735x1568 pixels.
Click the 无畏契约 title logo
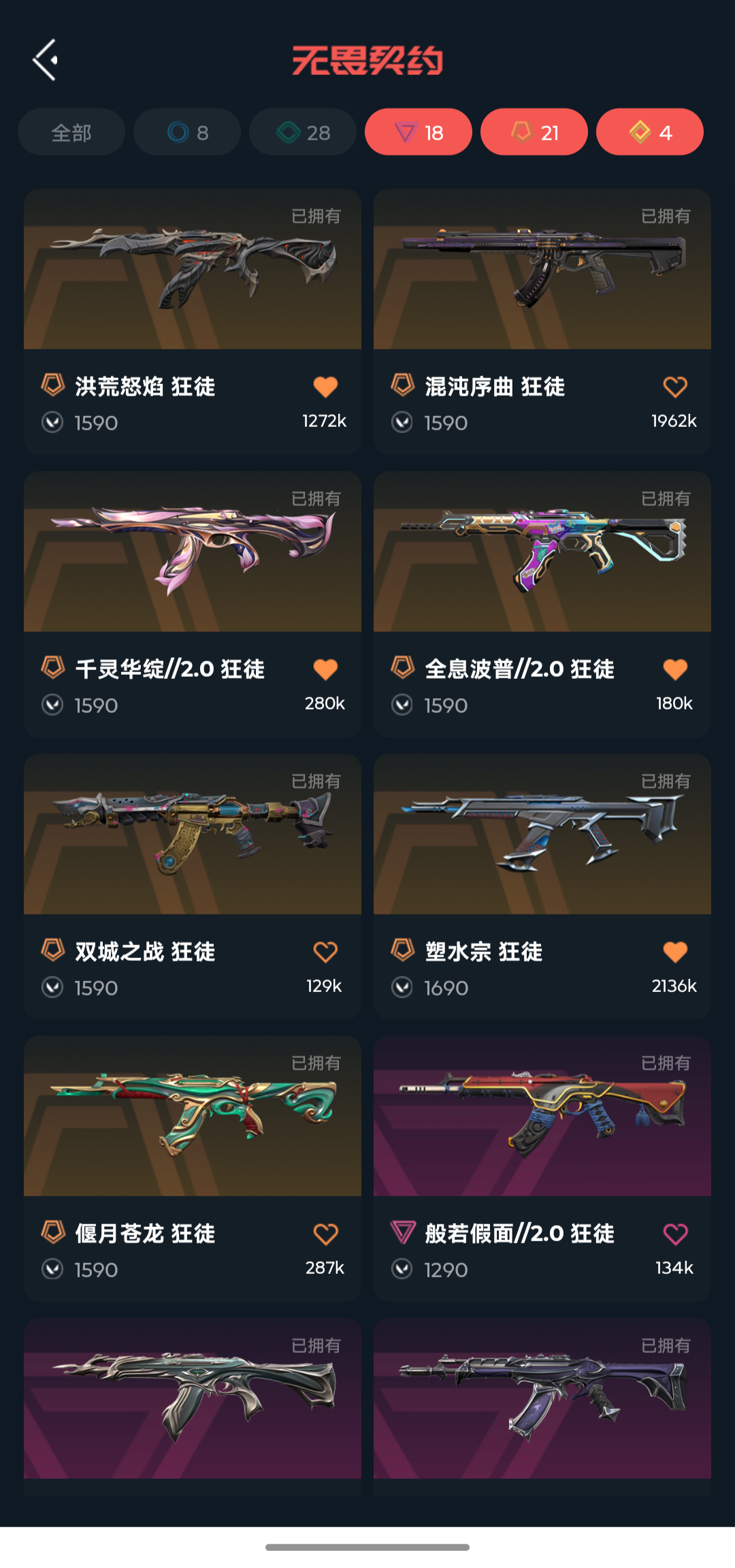click(x=367, y=61)
